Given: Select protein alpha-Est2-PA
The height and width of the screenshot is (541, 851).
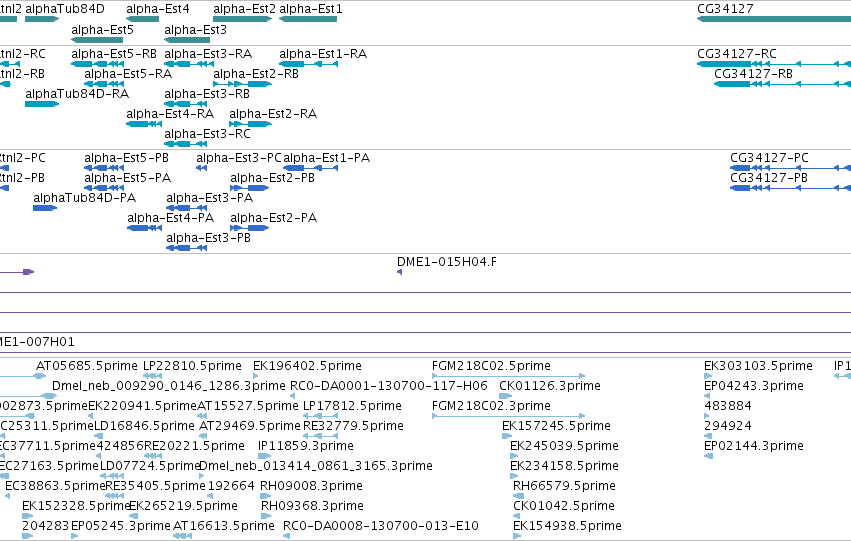Looking at the screenshot, I should [x=250, y=228].
